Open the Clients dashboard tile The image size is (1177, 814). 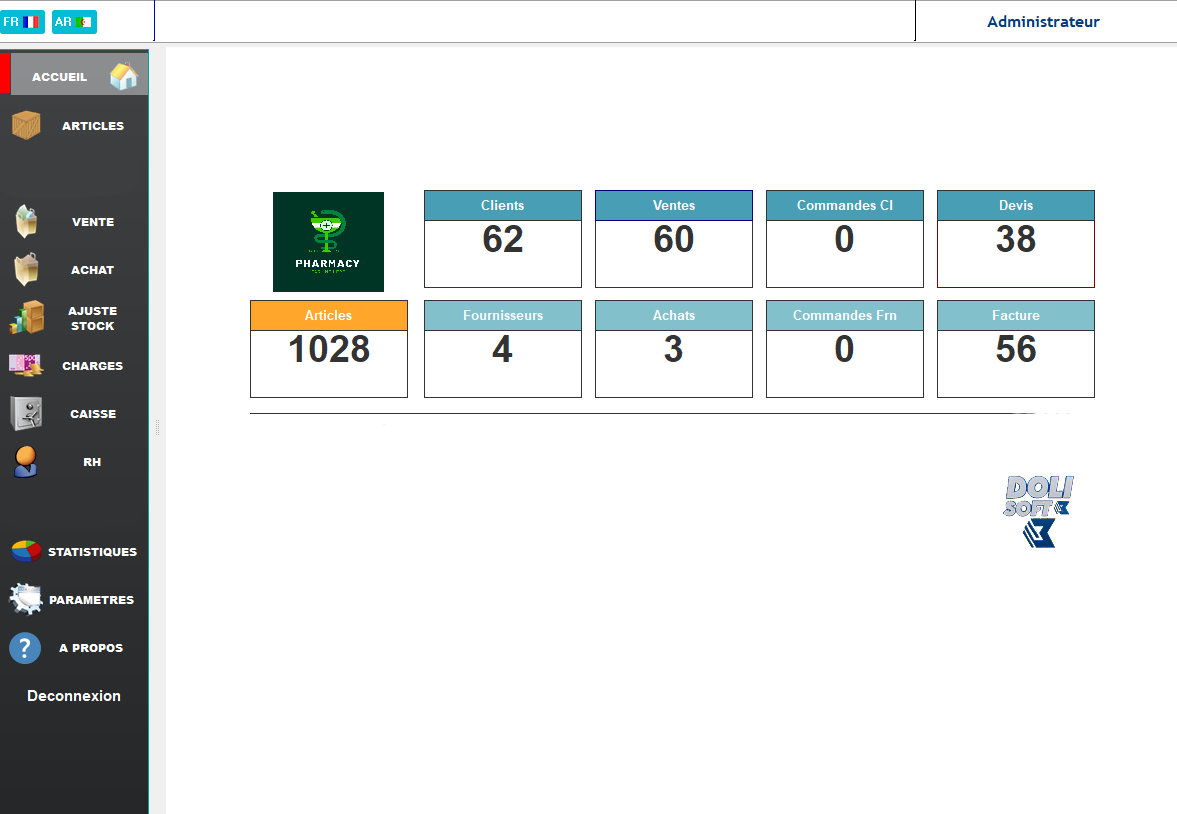click(502, 239)
